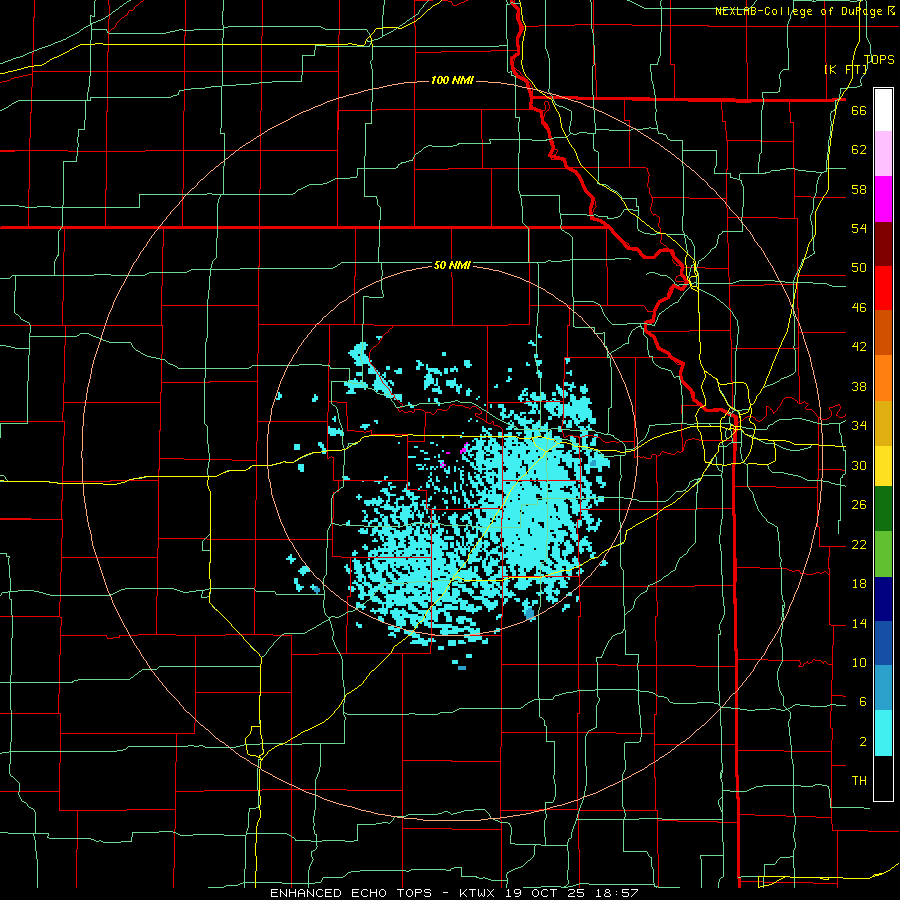Screen dimensions: 900x900
Task: Click the legend value 54
Action: click(x=859, y=228)
